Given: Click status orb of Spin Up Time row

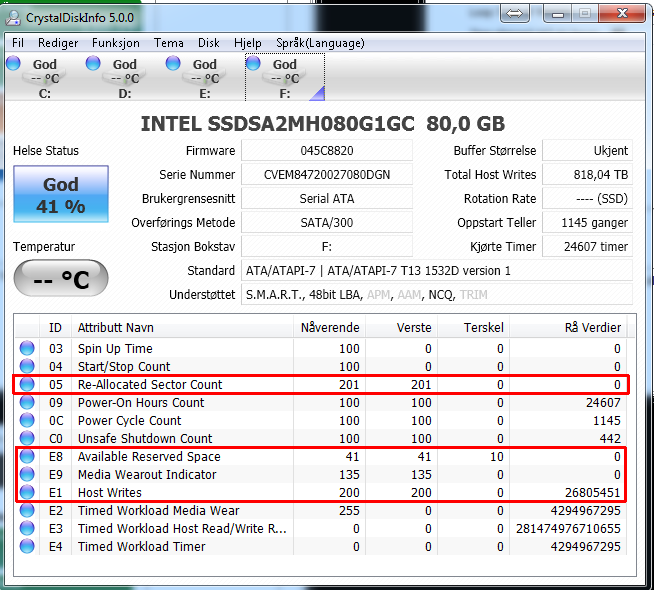Looking at the screenshot, I should tap(27, 348).
